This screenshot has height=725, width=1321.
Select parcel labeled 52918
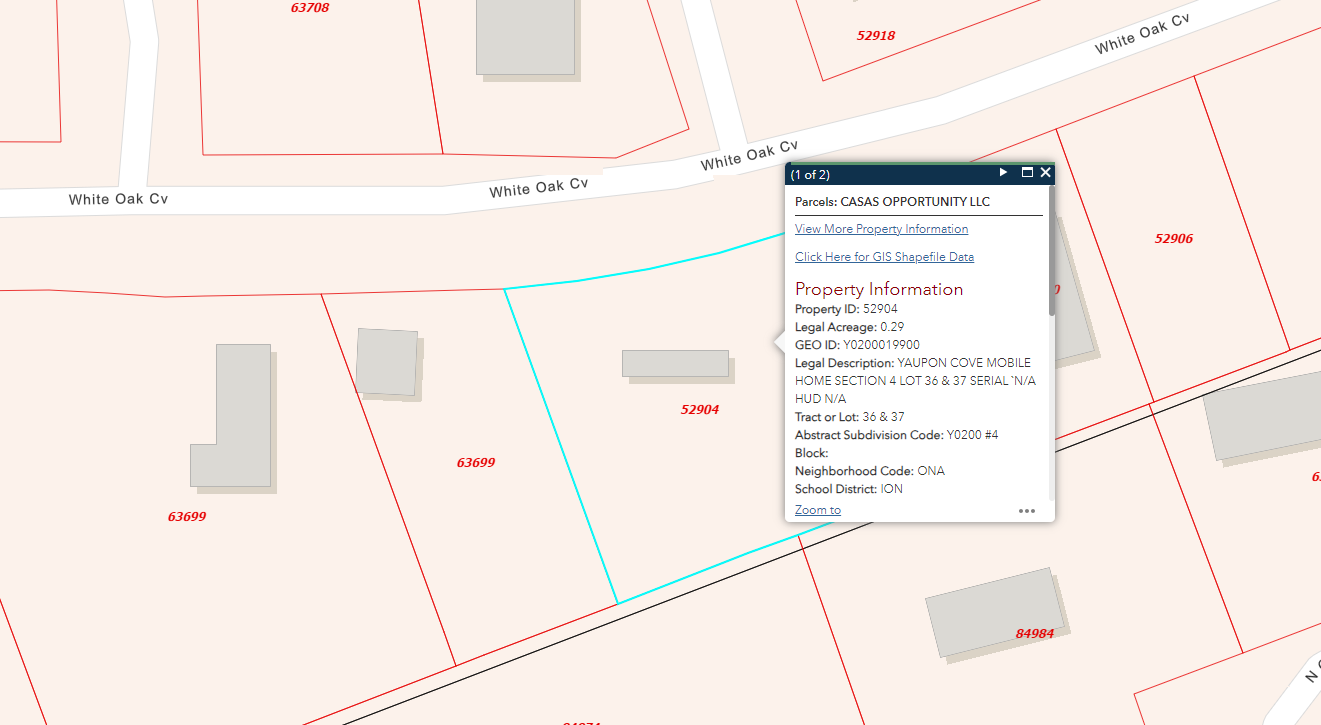[x=876, y=36]
